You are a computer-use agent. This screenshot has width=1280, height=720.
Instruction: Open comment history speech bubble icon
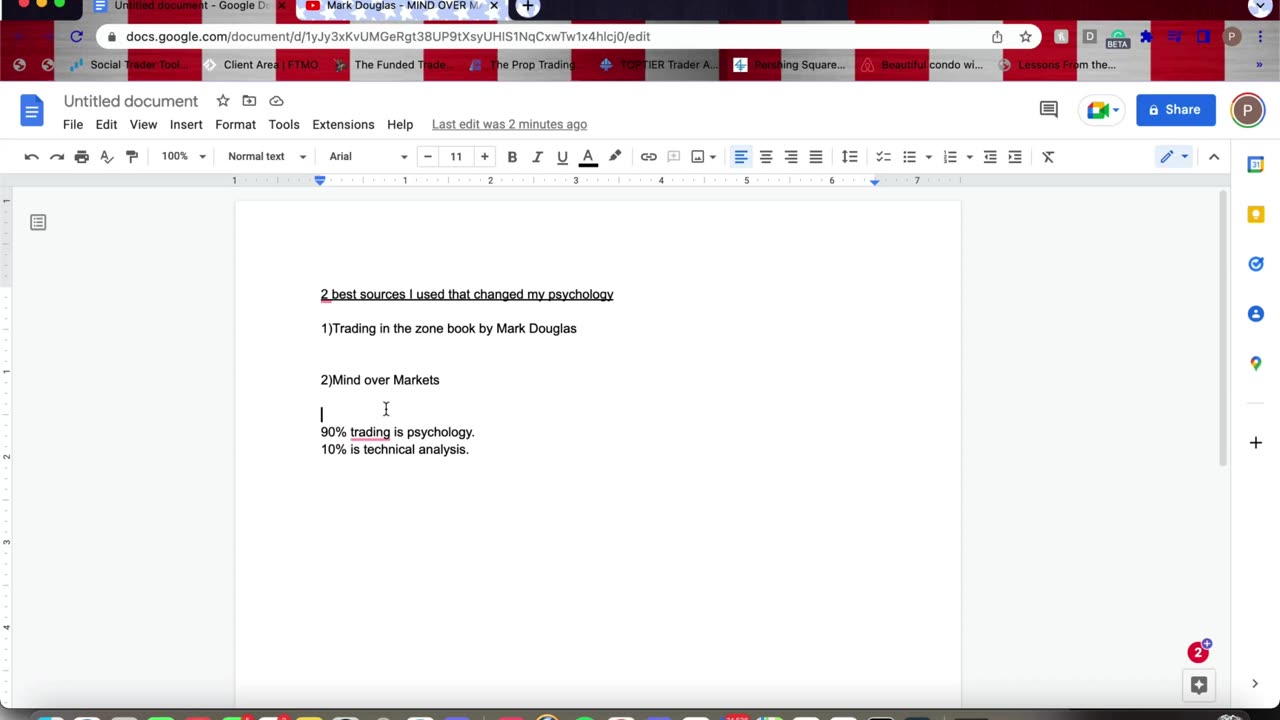click(x=1049, y=110)
